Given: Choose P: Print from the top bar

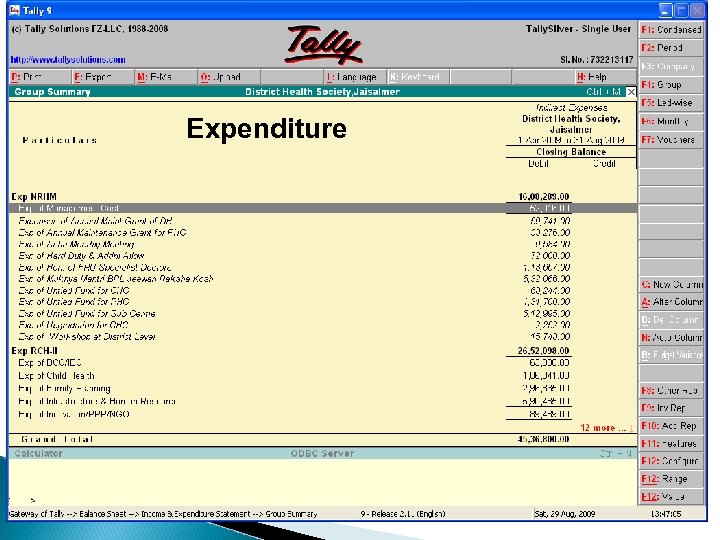Looking at the screenshot, I should coord(40,77).
